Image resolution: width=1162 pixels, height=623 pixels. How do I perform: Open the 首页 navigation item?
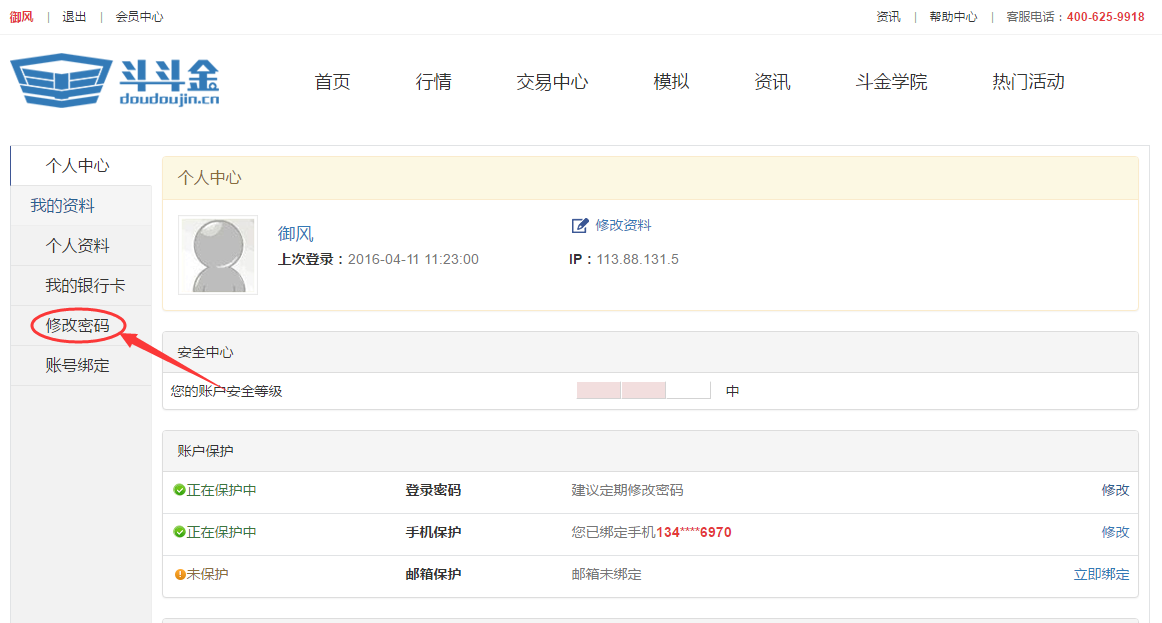[x=332, y=82]
